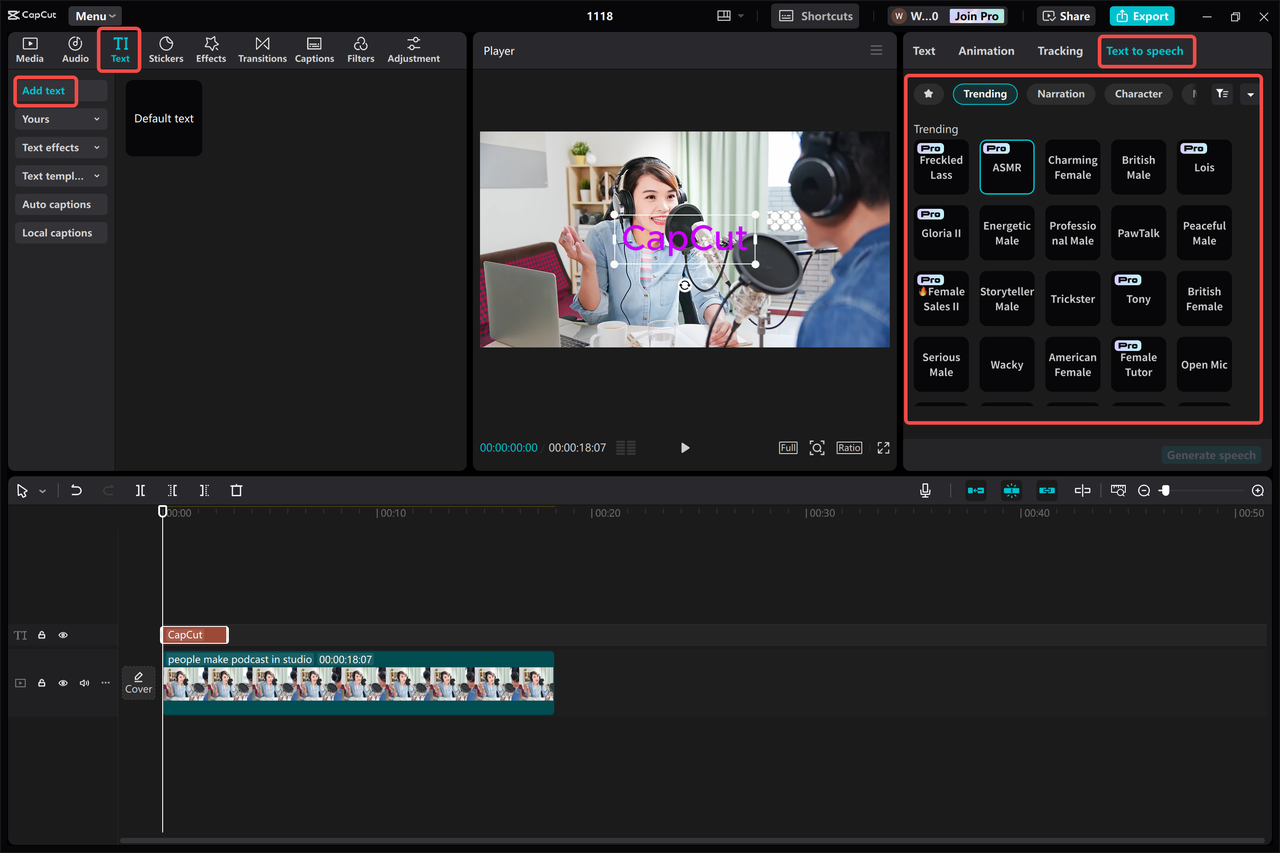The image size is (1280, 853).
Task: Switch to the Animation tab
Action: click(986, 50)
